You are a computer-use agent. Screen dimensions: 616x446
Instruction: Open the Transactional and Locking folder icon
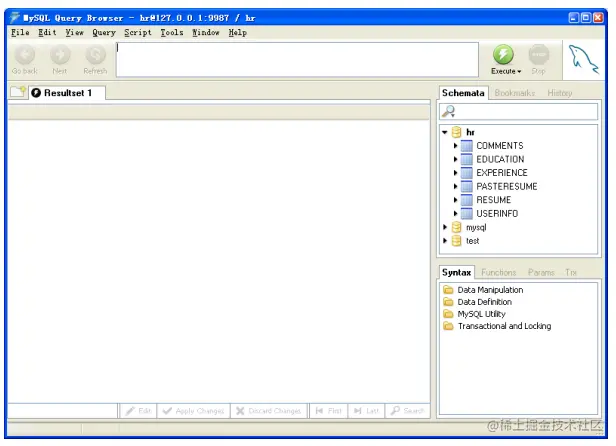pyautogui.click(x=448, y=326)
